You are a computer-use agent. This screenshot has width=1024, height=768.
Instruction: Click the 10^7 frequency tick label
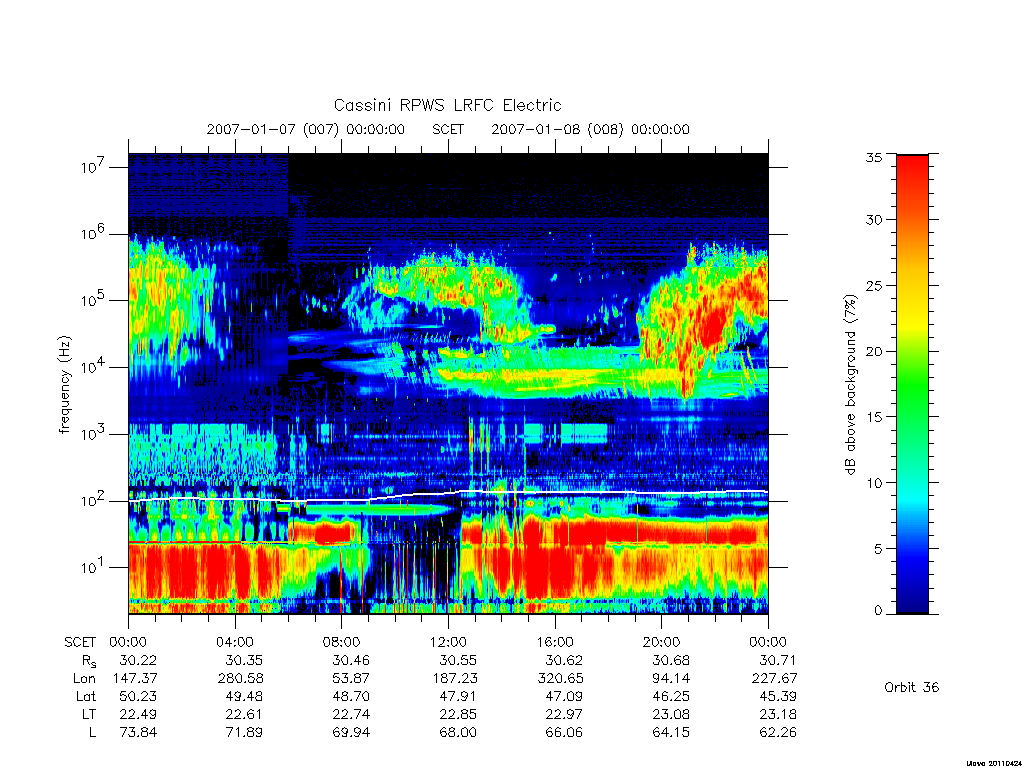[x=93, y=167]
